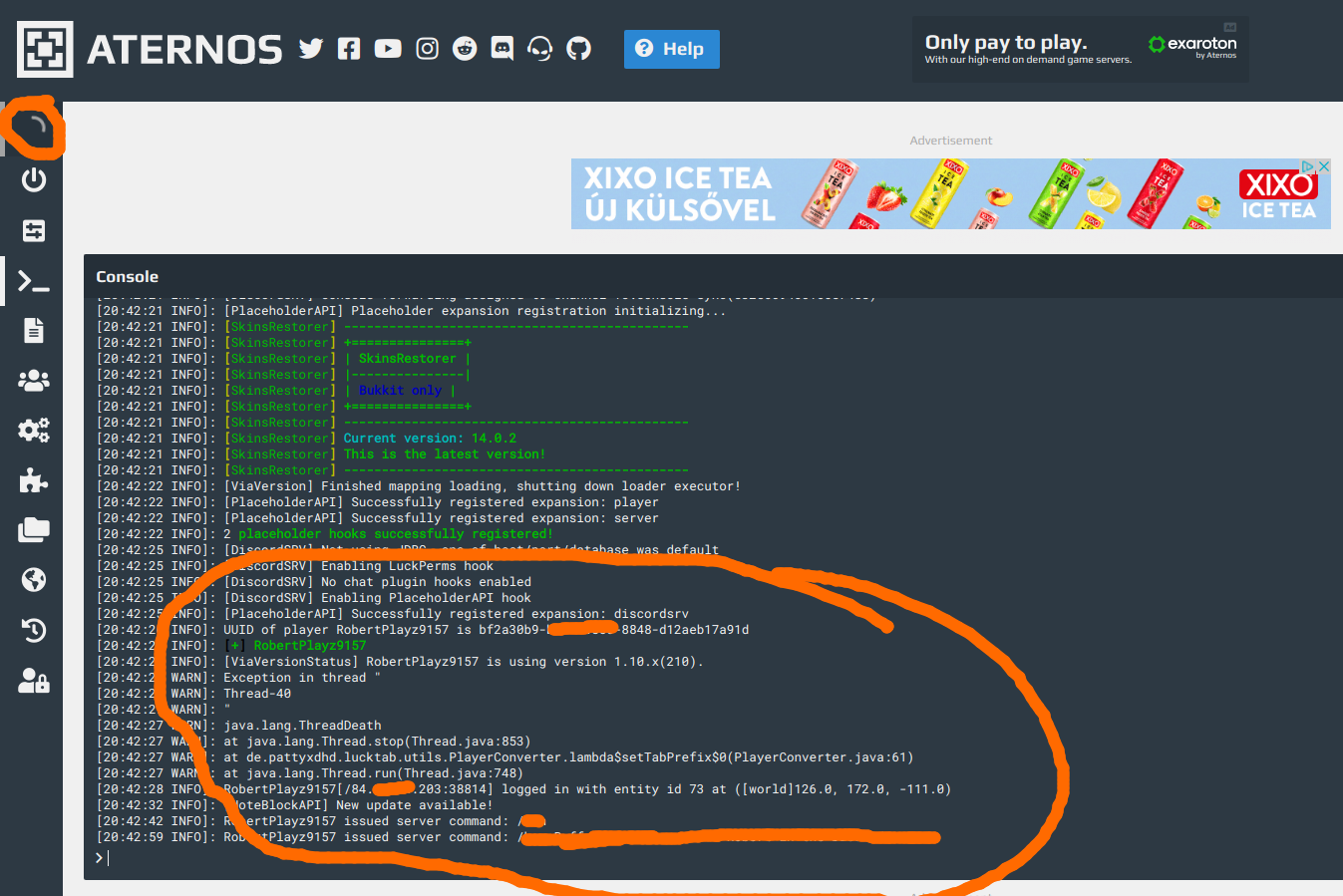Click the 'PlayerConverter.java:61' stack trace line

[x=505, y=757]
